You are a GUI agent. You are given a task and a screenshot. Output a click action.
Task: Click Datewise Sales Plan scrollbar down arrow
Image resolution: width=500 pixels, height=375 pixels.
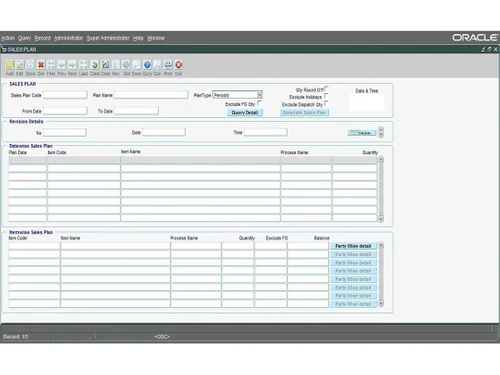click(x=381, y=219)
